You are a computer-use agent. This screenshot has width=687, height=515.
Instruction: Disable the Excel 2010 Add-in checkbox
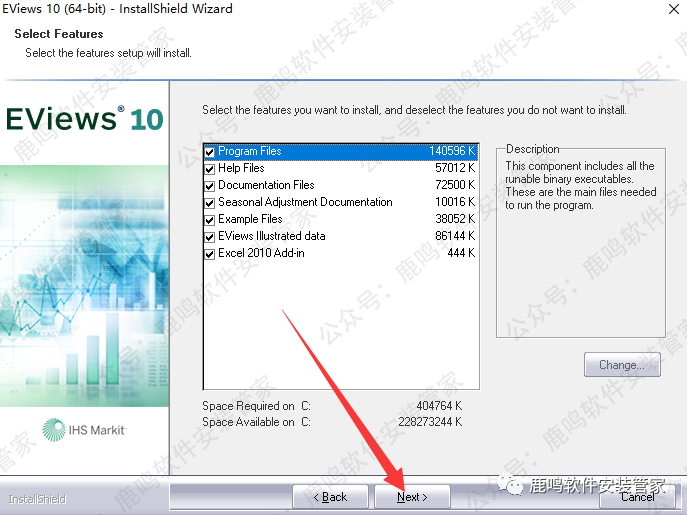(x=209, y=254)
